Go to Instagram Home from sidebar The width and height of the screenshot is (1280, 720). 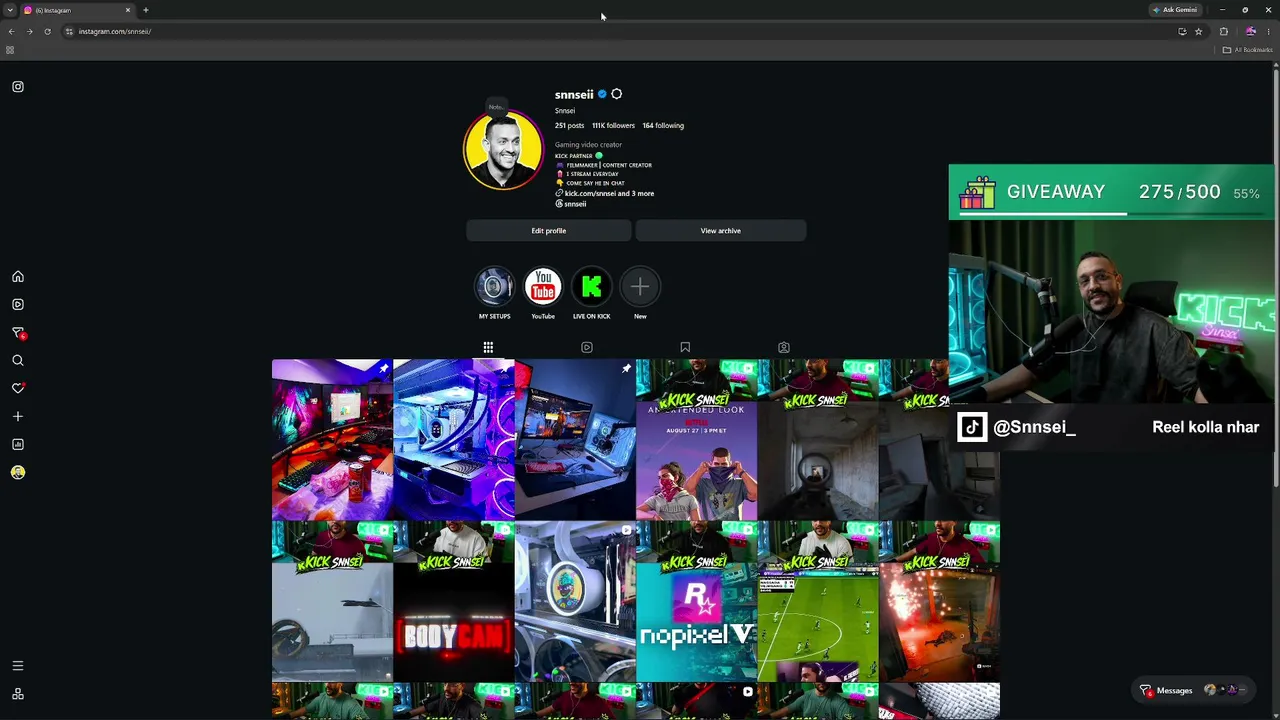coord(18,277)
